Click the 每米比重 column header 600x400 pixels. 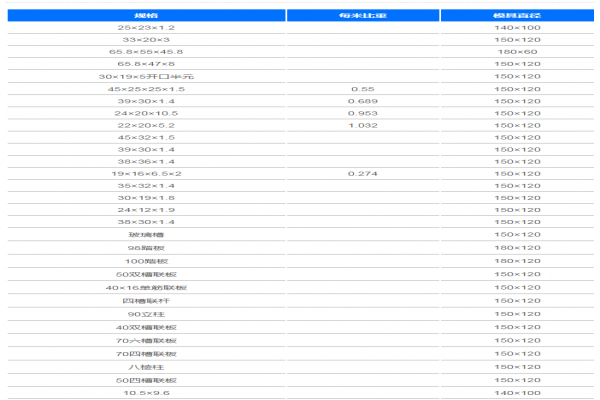point(363,15)
